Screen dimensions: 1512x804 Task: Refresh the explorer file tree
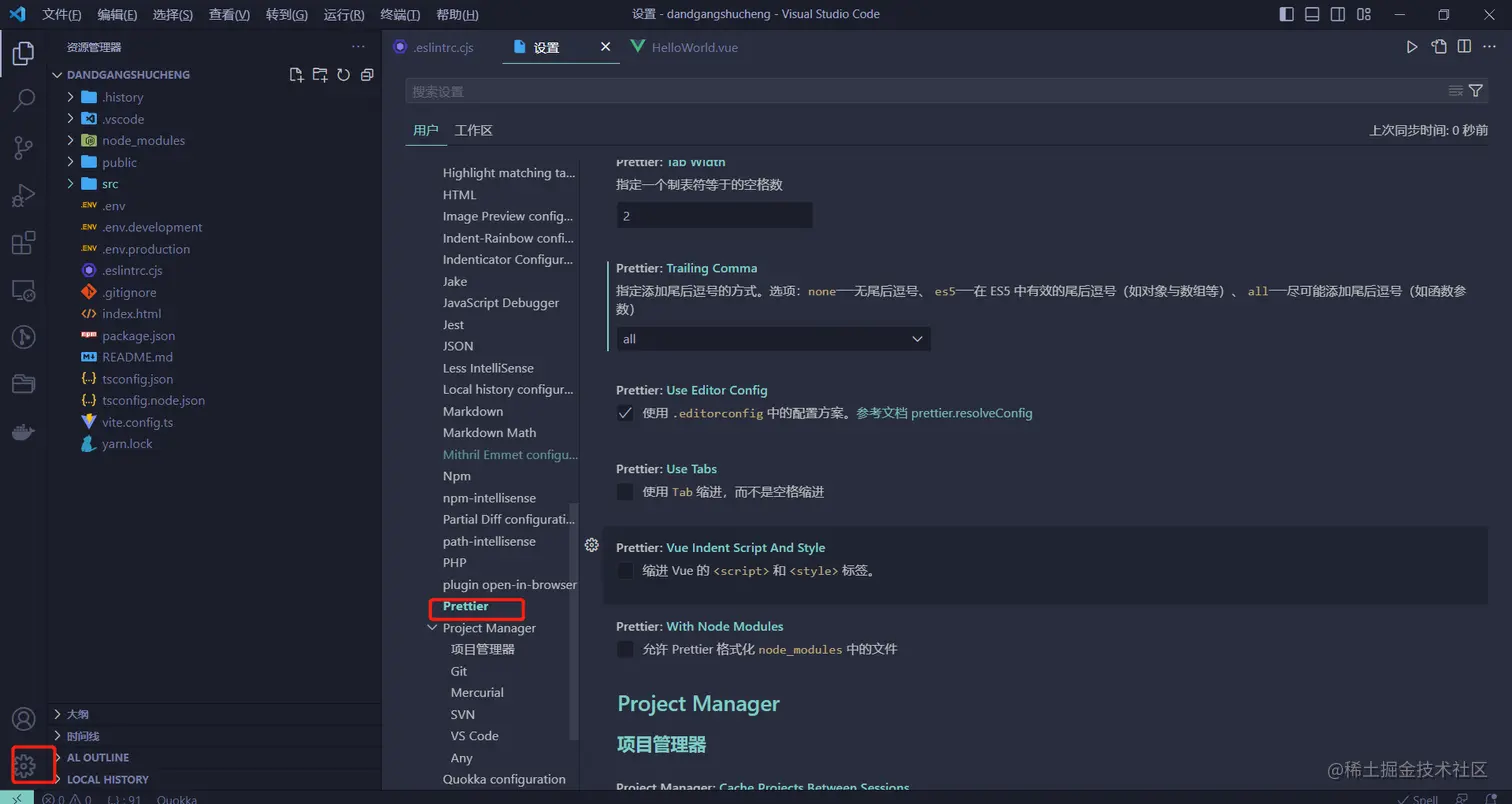click(343, 74)
